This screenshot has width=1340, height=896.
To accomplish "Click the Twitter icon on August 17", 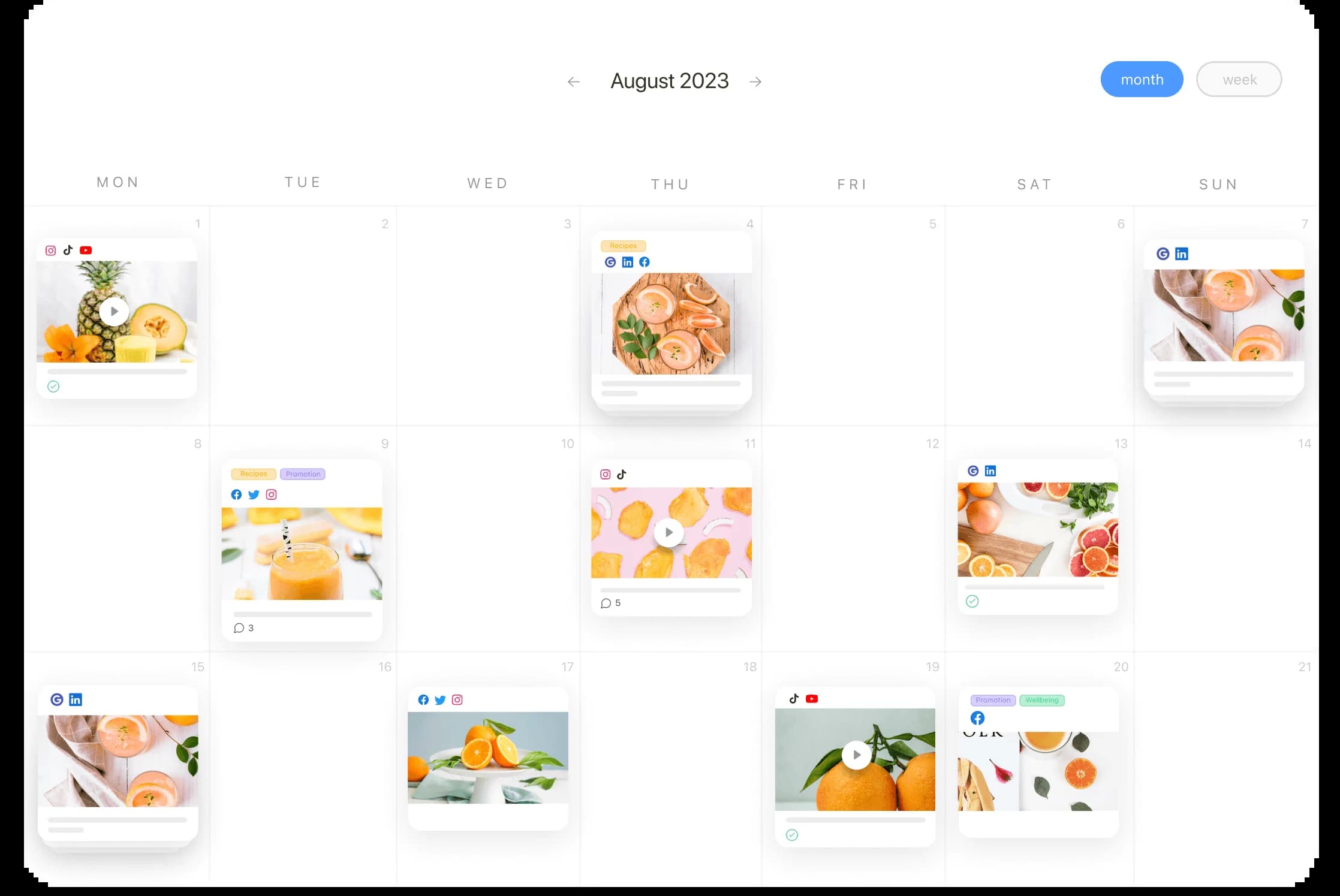I will tap(440, 700).
